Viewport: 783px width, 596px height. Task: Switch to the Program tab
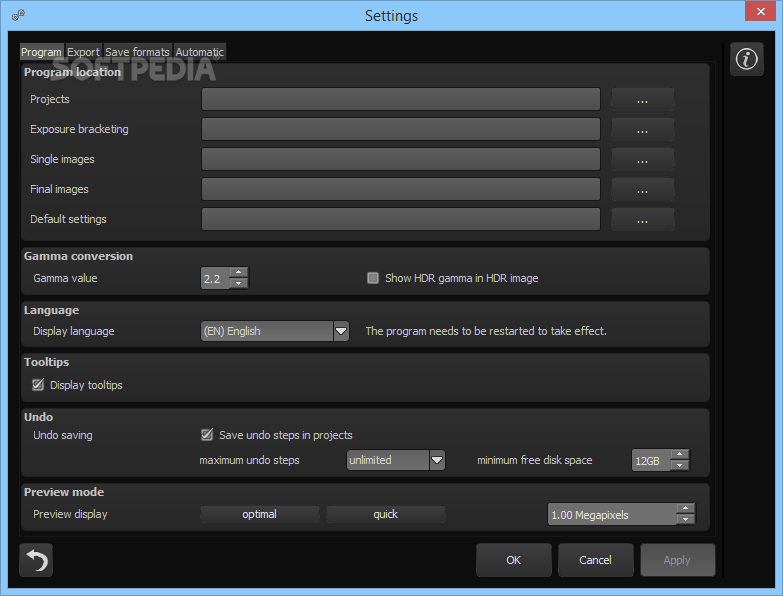tap(41, 52)
